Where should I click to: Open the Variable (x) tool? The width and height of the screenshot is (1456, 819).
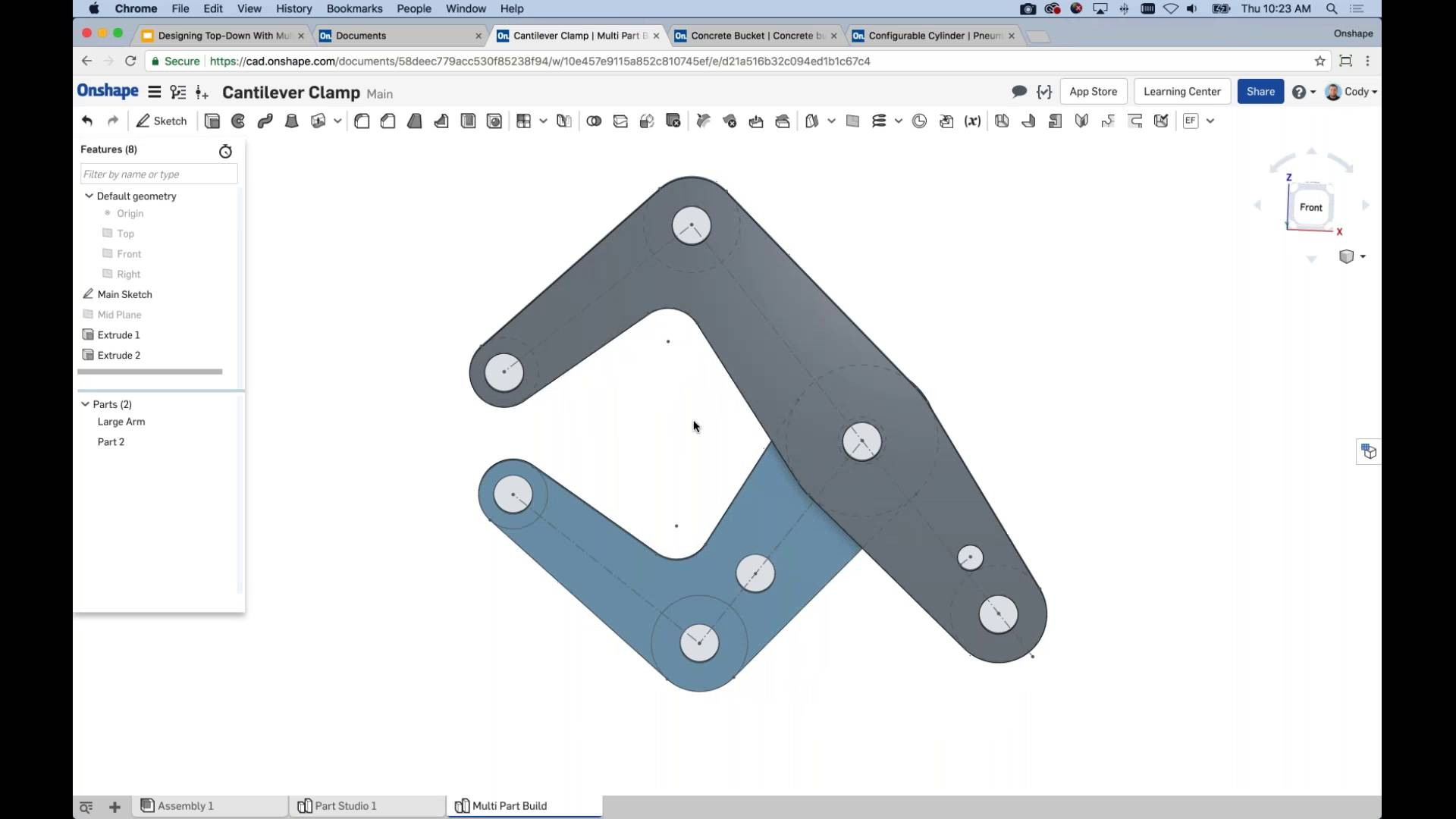tap(972, 121)
